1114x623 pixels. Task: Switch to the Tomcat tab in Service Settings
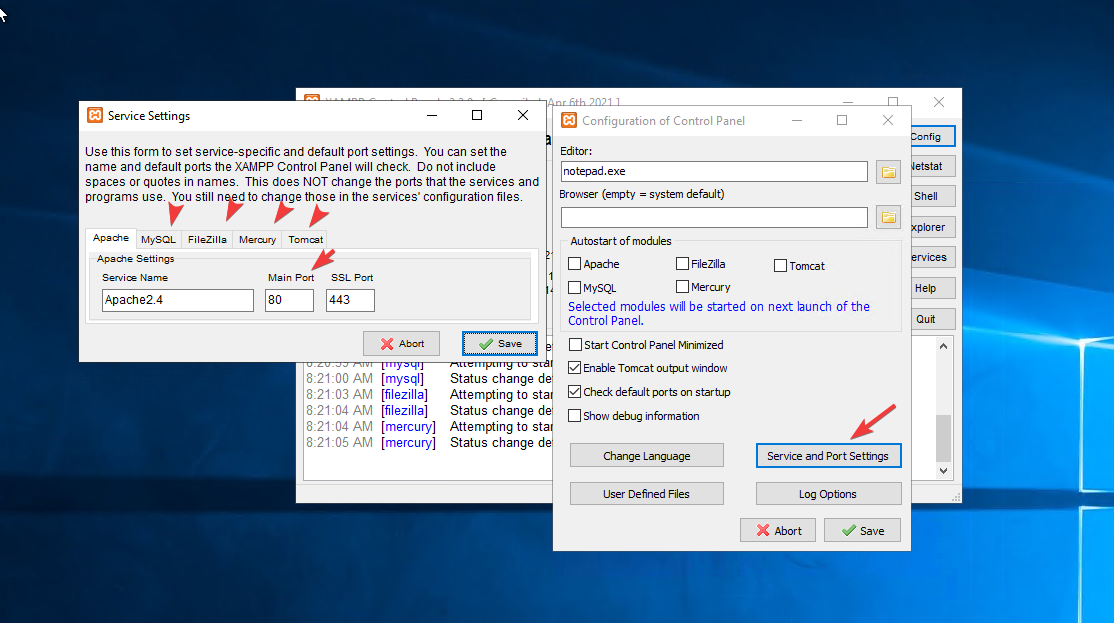[305, 239]
